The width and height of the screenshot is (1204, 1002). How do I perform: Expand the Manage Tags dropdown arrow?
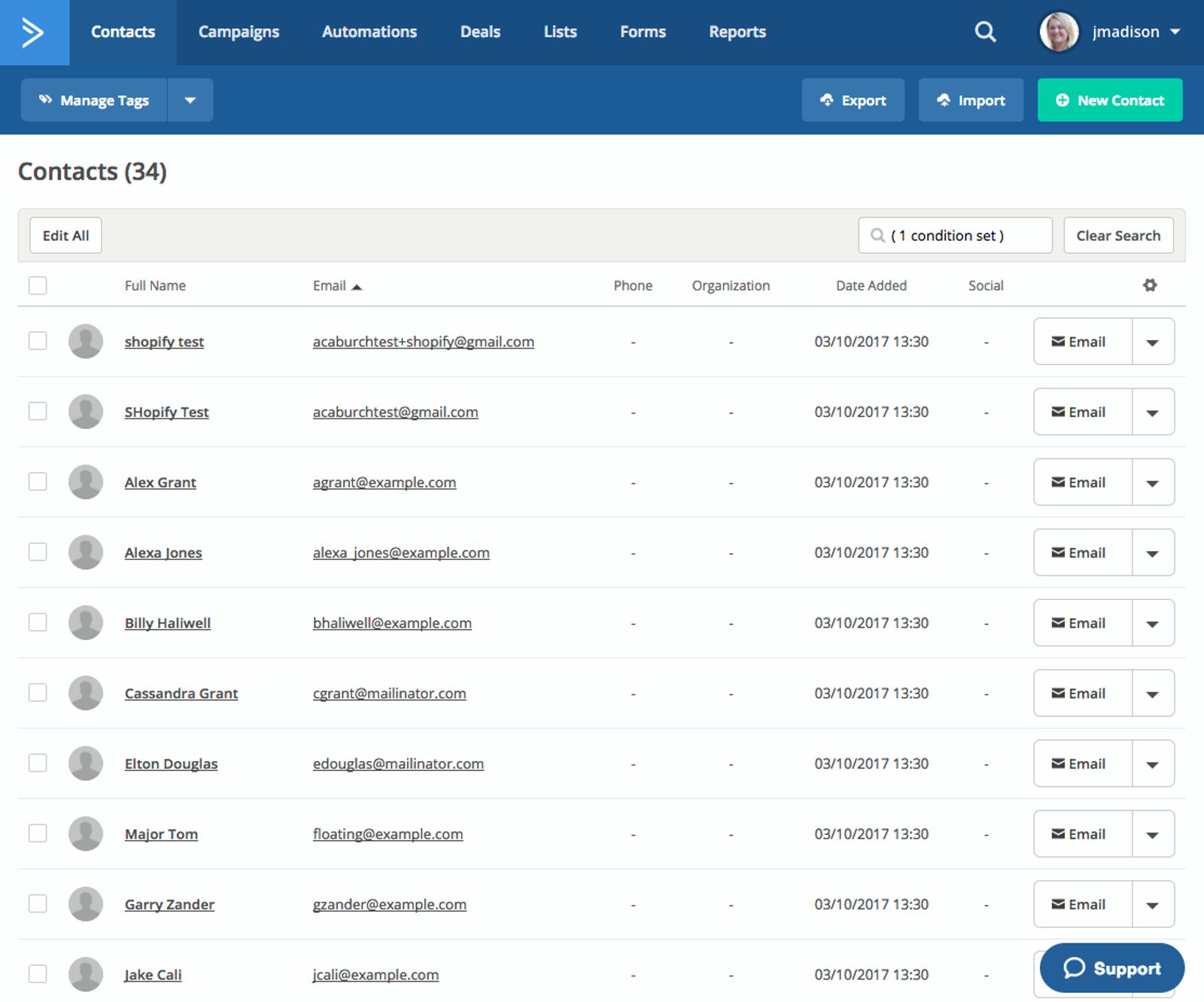[190, 100]
